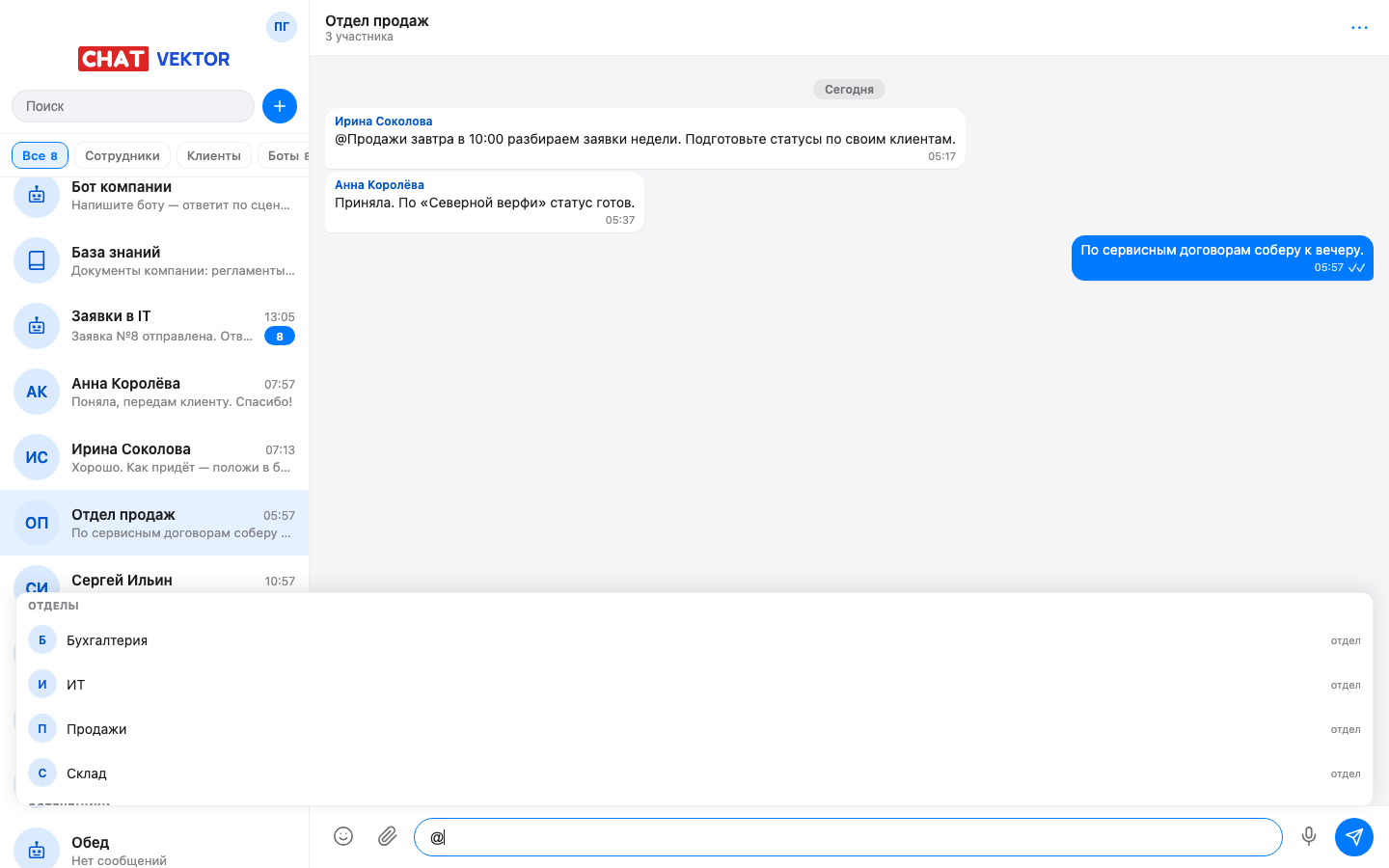
Task: Attach a file with the paperclip icon
Action: [388, 836]
